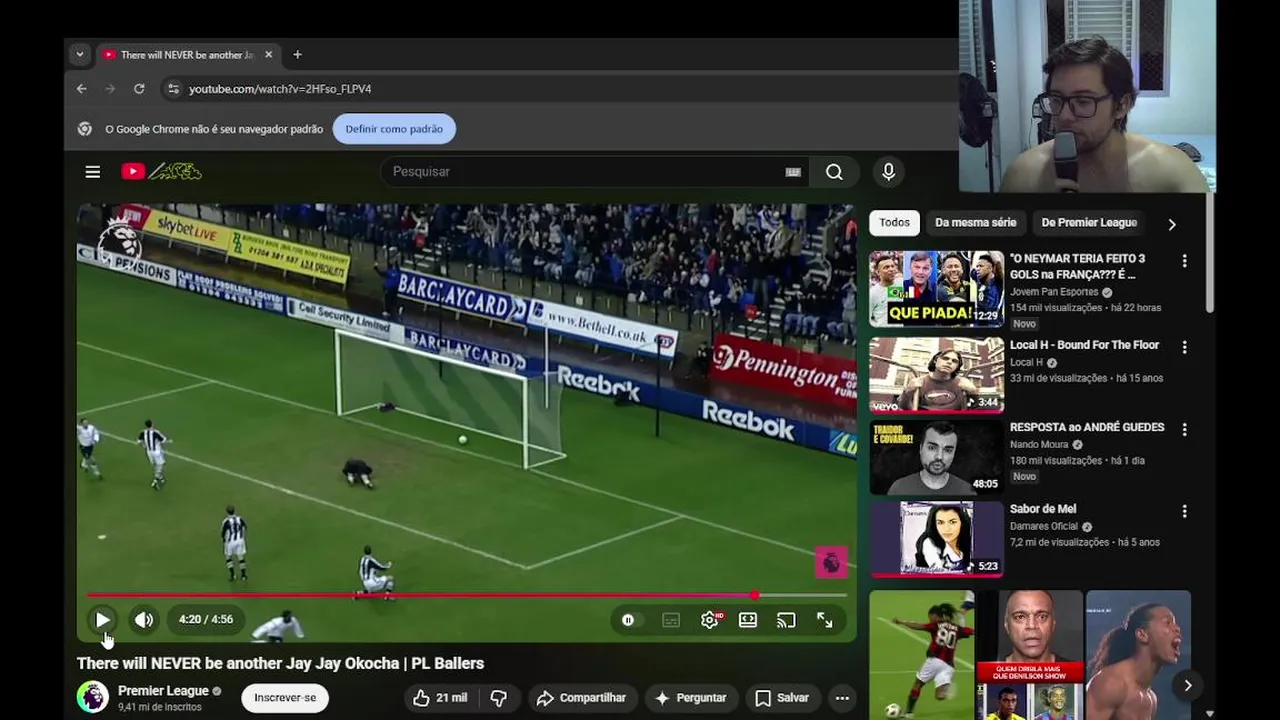Dislike the video
1280x720 pixels.
pyautogui.click(x=498, y=698)
